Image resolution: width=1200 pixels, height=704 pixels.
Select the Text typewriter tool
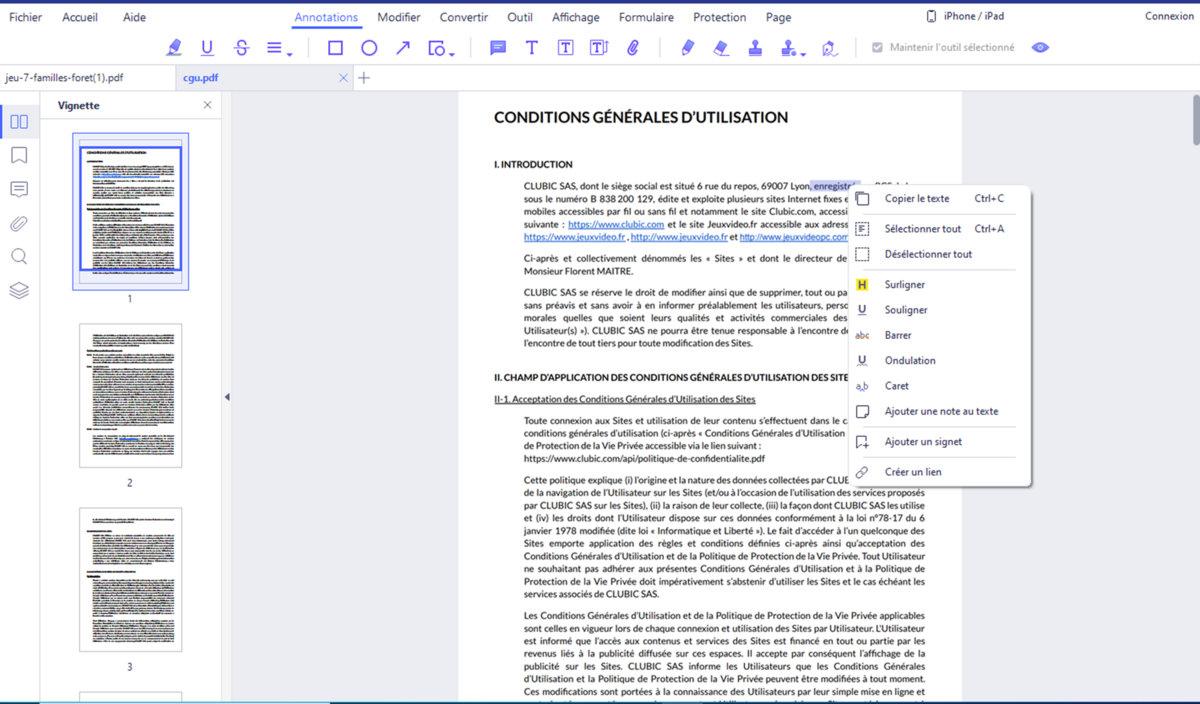pyautogui.click(x=532, y=47)
